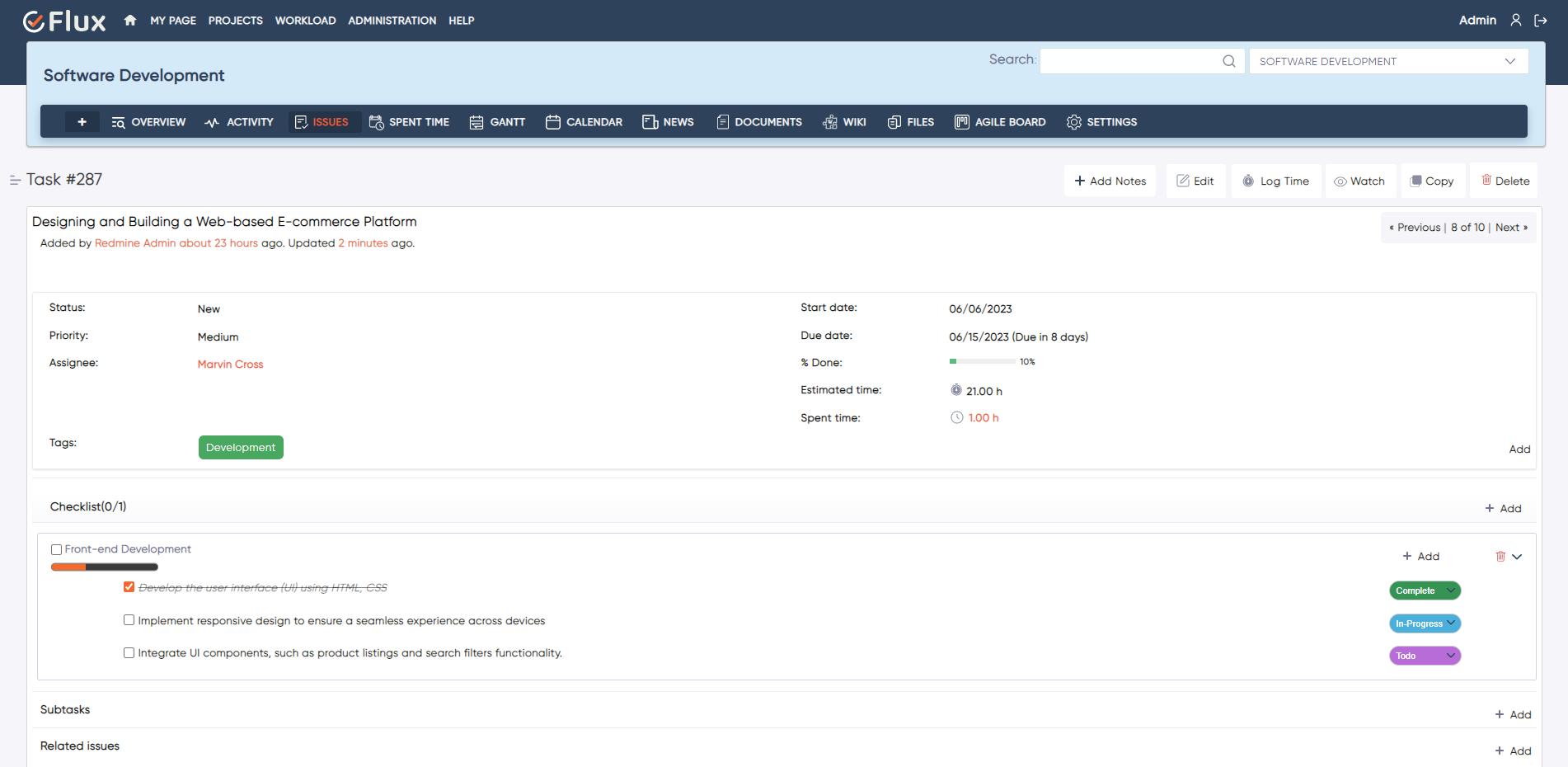Open the Wiki section icon
Image resolution: width=1568 pixels, height=767 pixels.
[829, 121]
